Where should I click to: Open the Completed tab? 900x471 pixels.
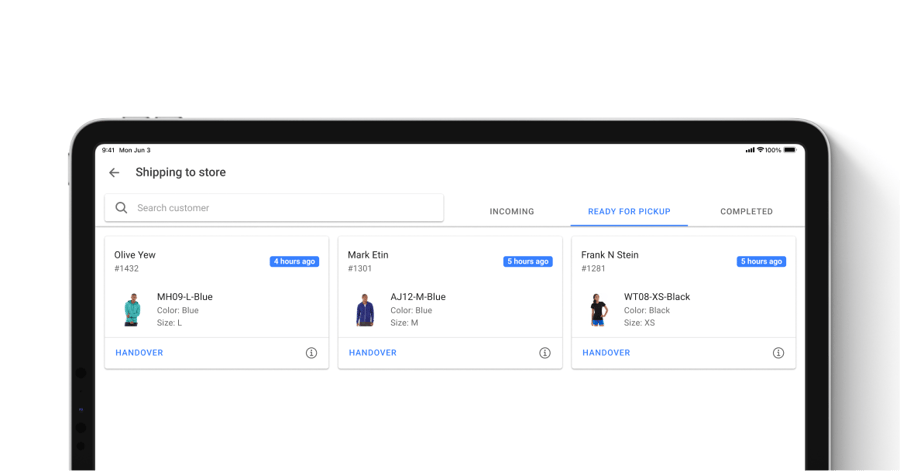pyautogui.click(x=746, y=212)
